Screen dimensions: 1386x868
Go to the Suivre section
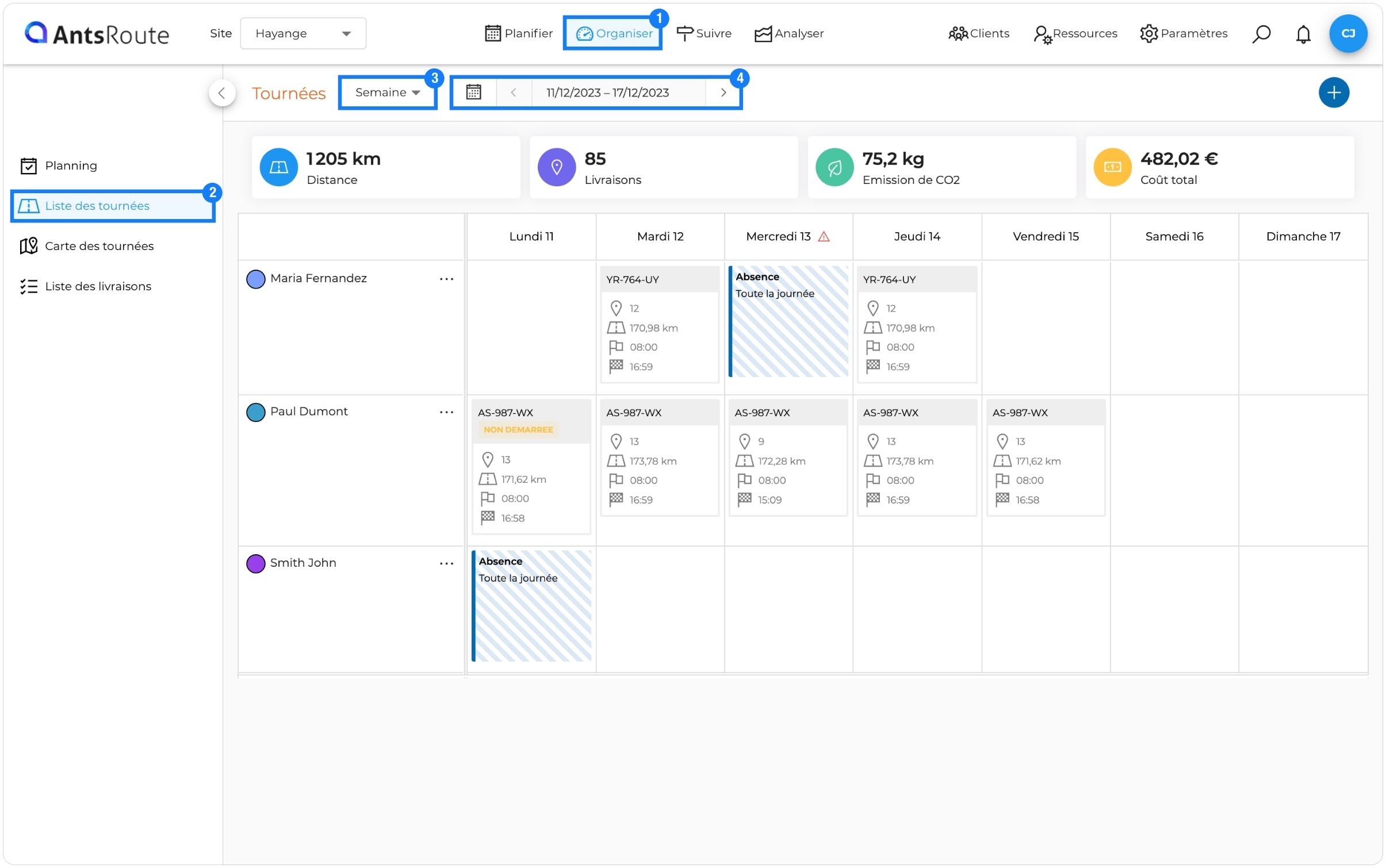[x=704, y=33]
